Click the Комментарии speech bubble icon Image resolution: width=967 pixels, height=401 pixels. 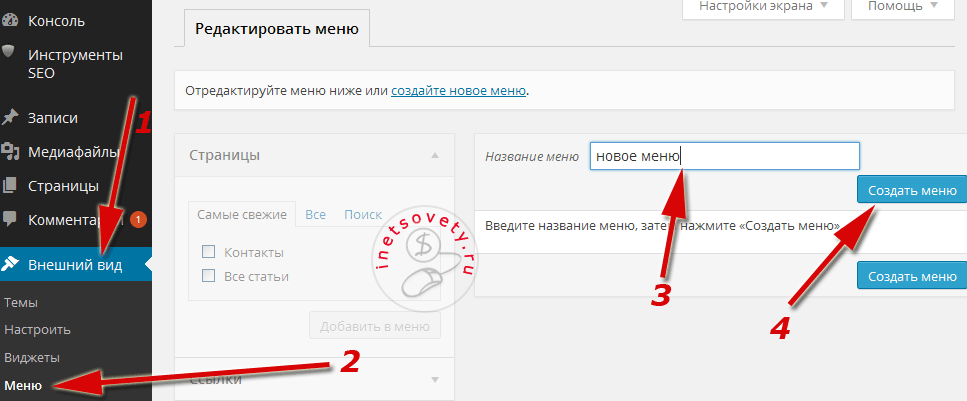9,218
